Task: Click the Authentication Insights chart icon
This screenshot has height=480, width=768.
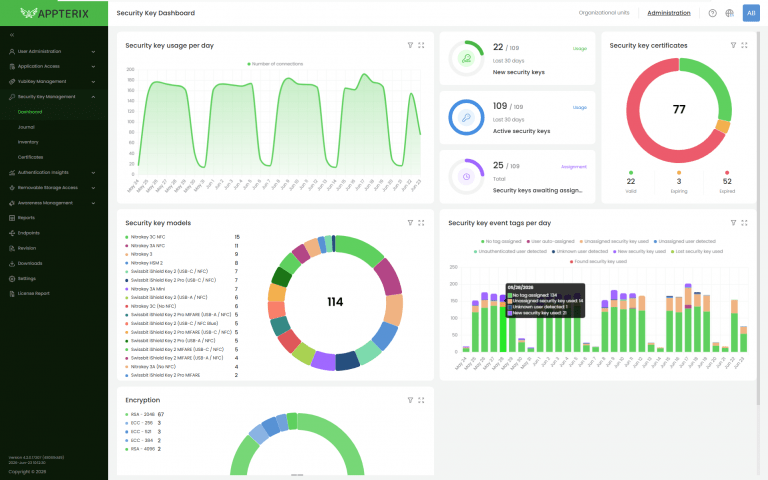Action: (x=12, y=173)
